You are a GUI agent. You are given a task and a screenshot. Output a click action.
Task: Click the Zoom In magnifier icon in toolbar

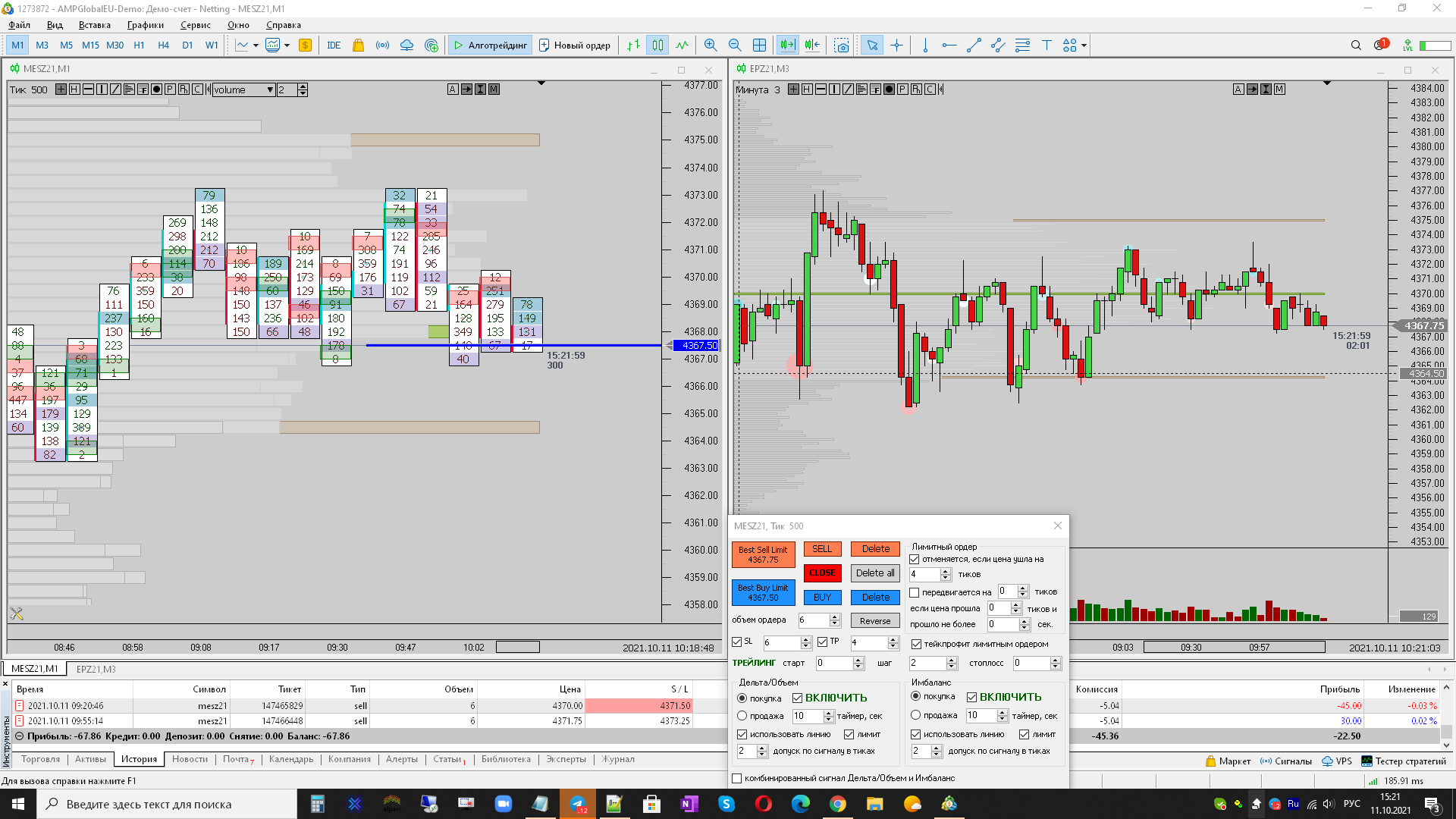tap(710, 45)
